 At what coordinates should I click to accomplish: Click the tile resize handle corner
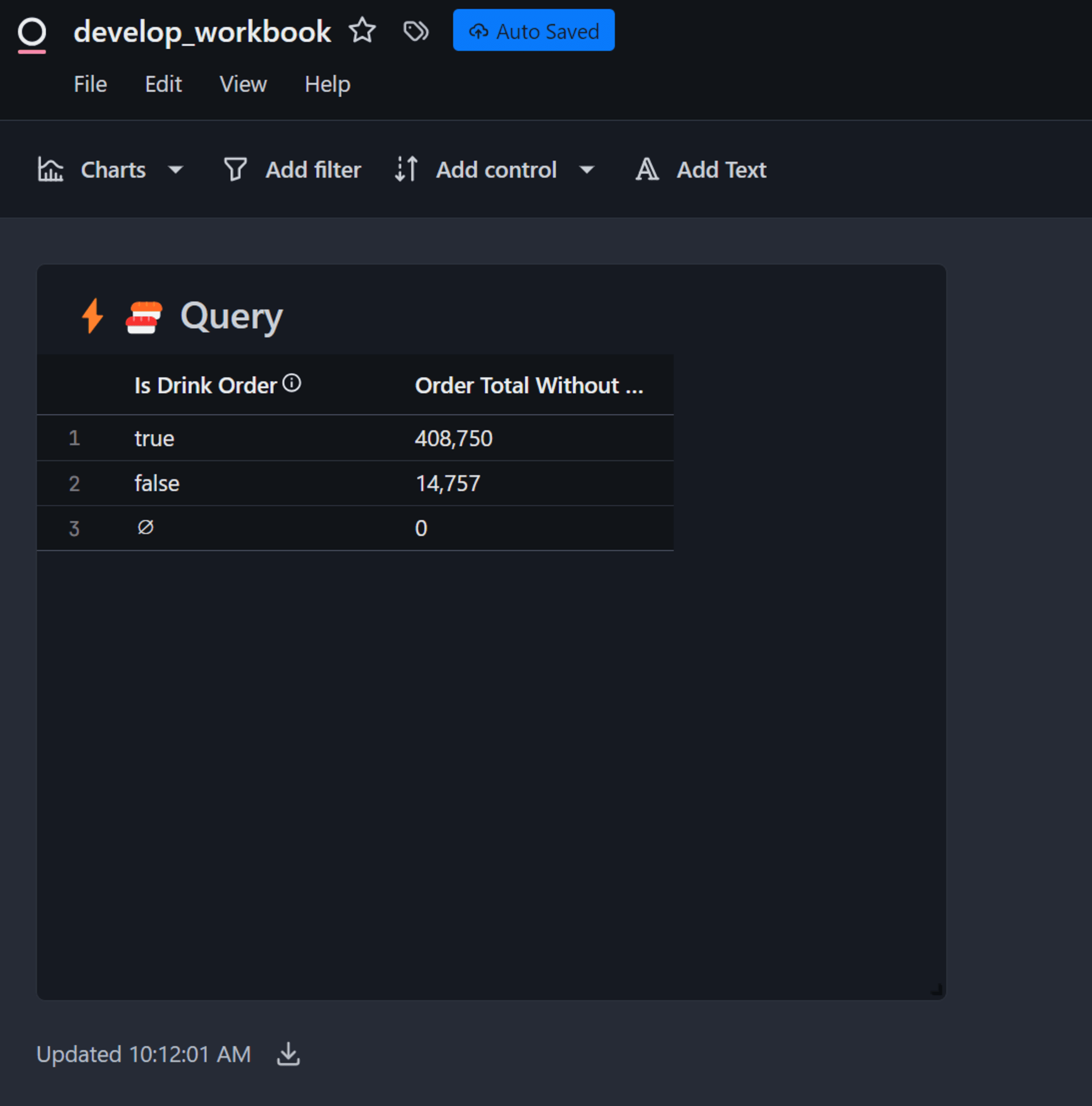coord(936,990)
